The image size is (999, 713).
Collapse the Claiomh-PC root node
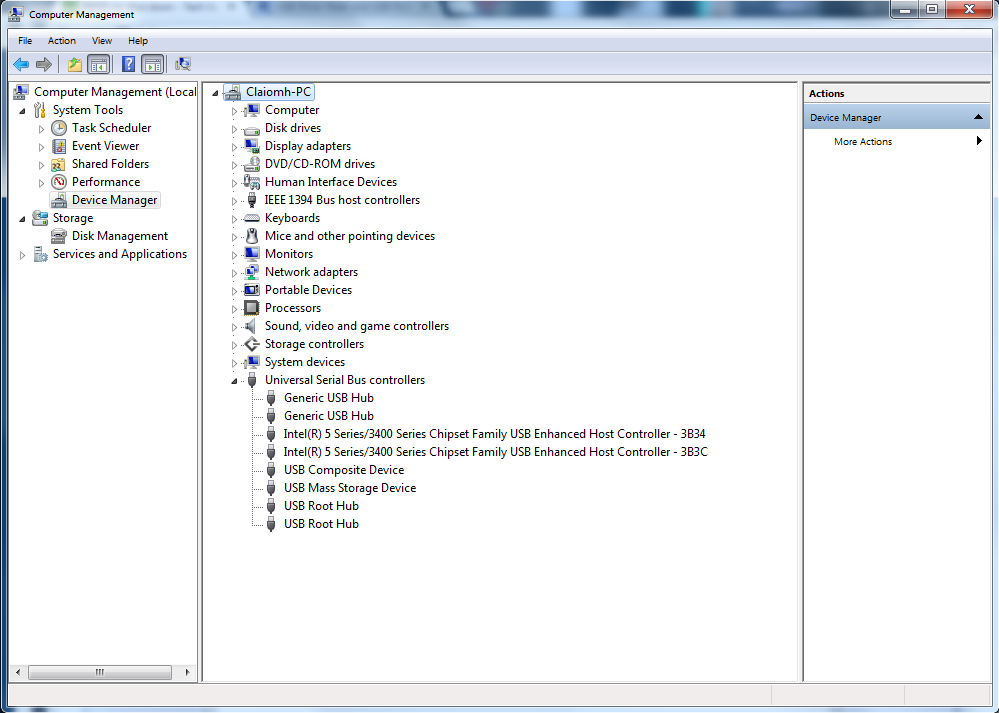click(x=215, y=93)
